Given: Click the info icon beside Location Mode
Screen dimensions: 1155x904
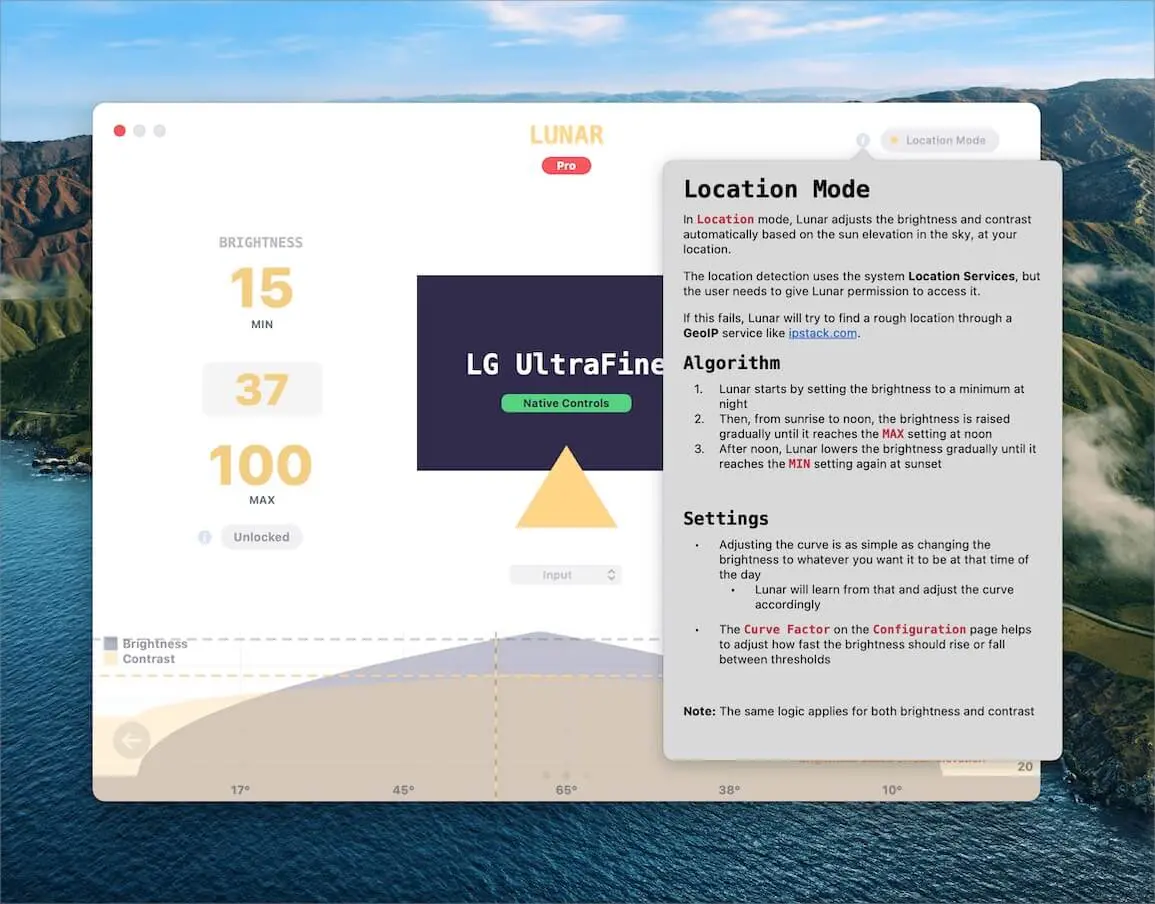Looking at the screenshot, I should pos(863,140).
